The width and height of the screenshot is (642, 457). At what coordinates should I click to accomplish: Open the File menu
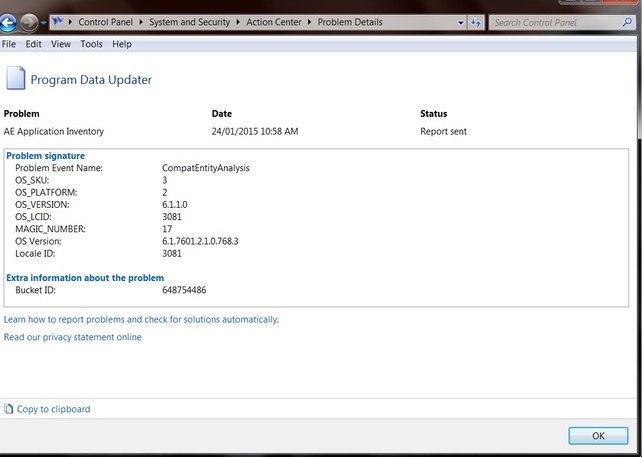tap(9, 44)
